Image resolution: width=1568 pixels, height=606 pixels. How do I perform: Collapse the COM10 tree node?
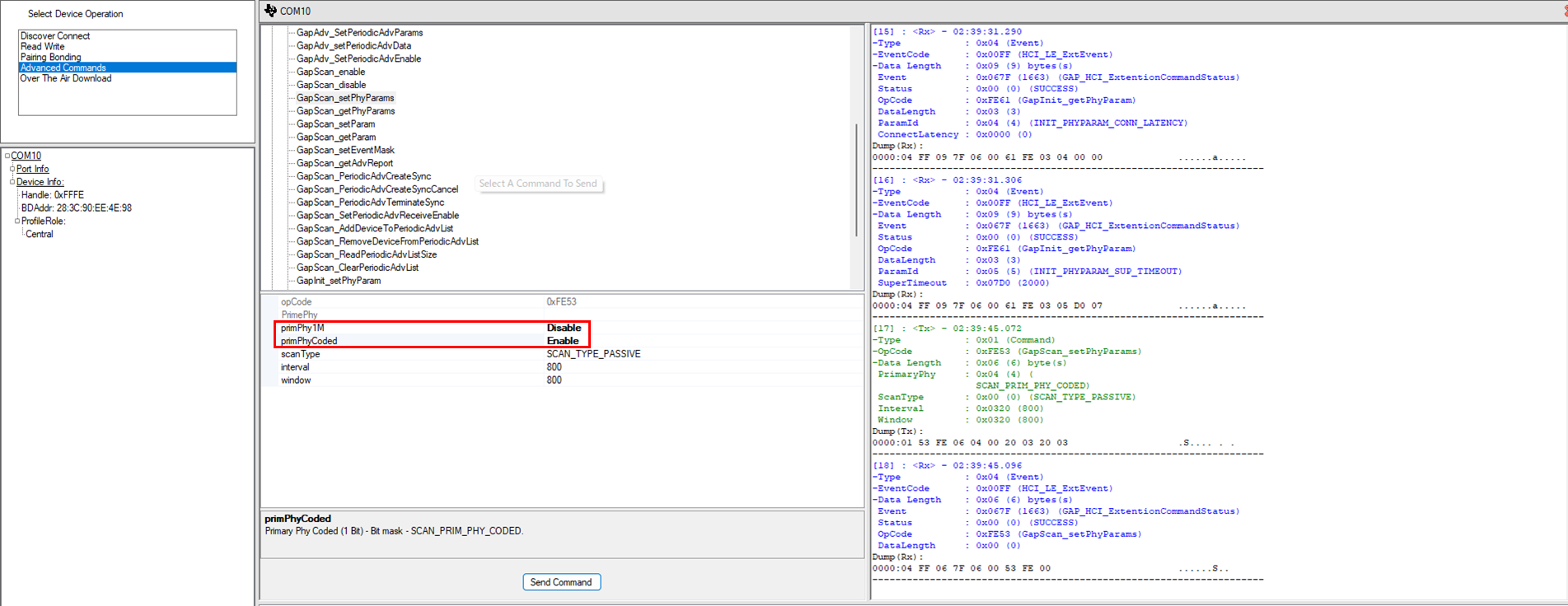[7, 156]
